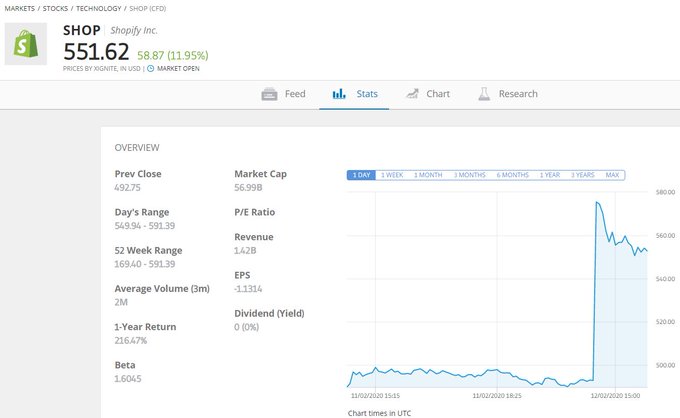Click the price spike peak on chart

point(597,202)
